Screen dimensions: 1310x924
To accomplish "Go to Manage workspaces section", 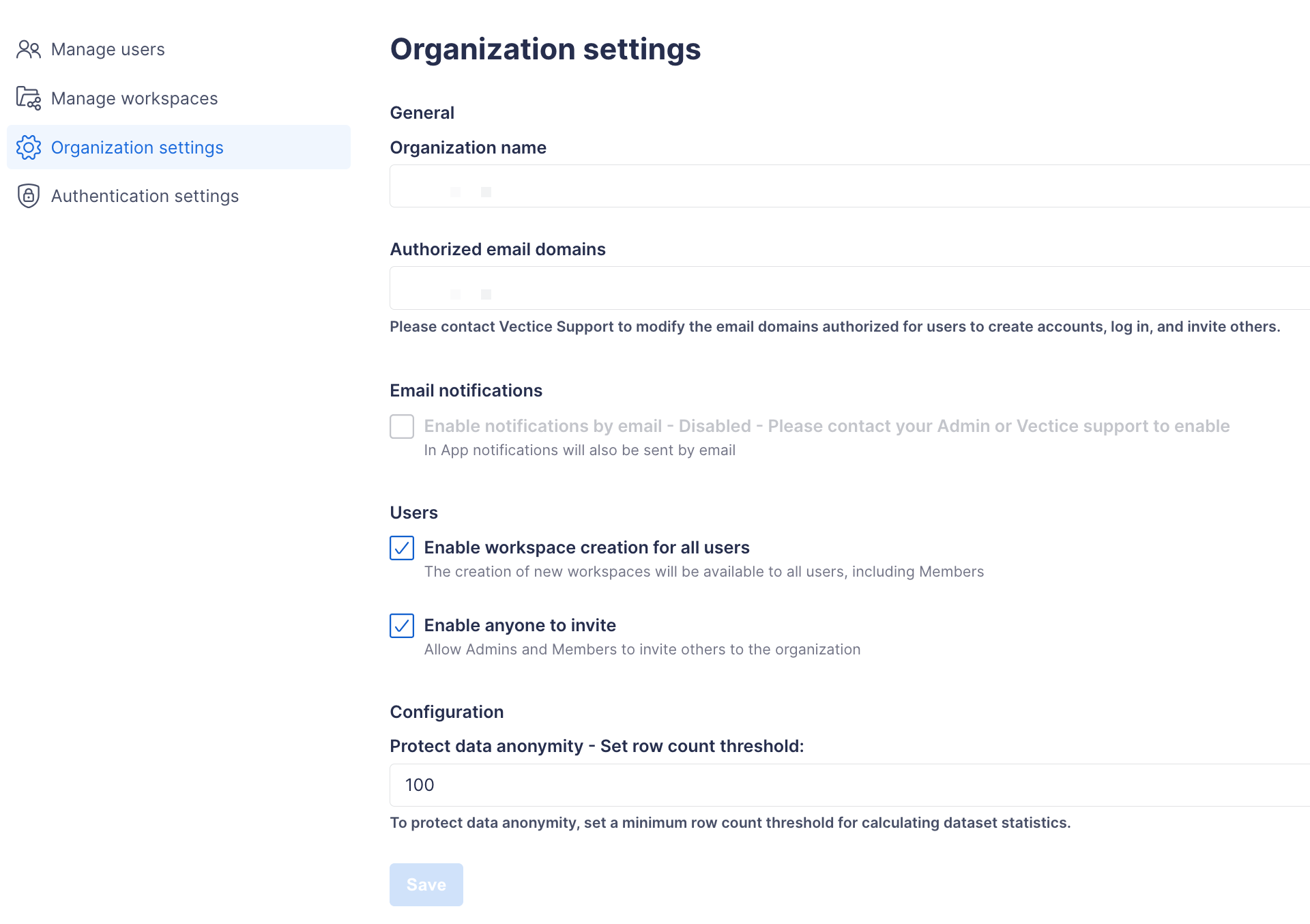I will (x=134, y=99).
